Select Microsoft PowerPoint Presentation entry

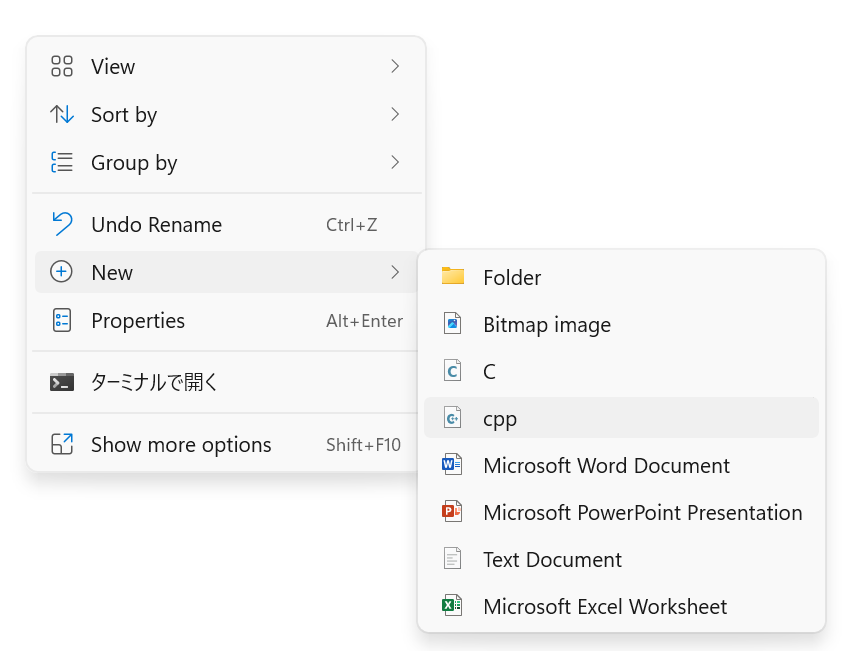(642, 512)
